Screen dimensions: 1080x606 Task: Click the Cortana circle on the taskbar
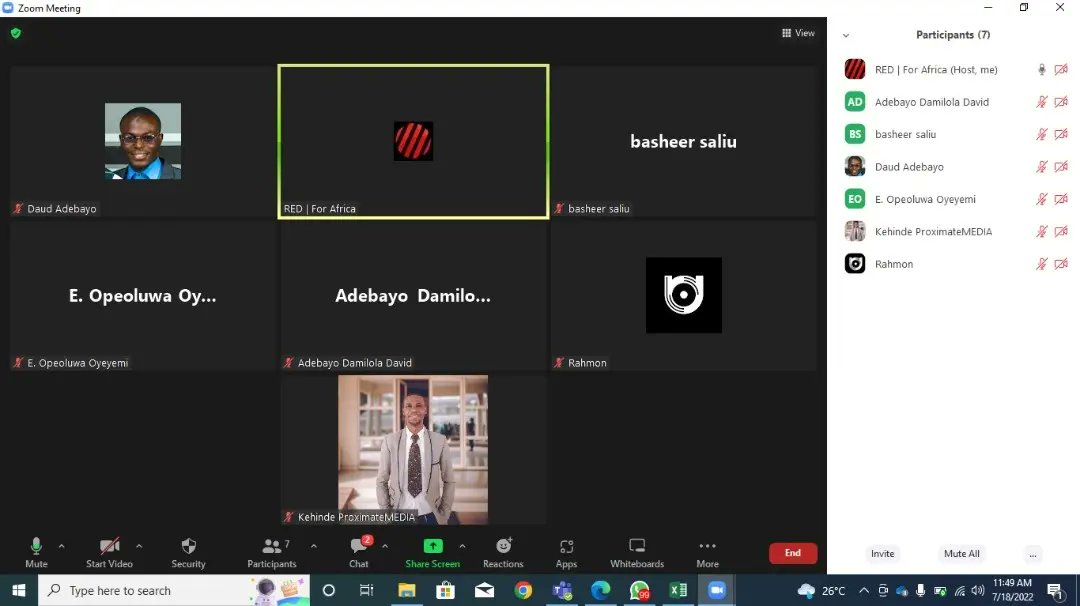coord(329,590)
